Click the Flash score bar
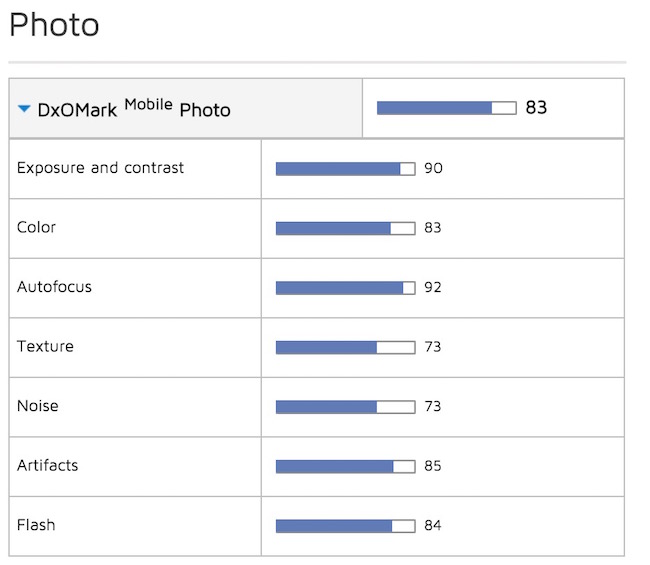Screen dimensions: 650x565 (x=345, y=526)
